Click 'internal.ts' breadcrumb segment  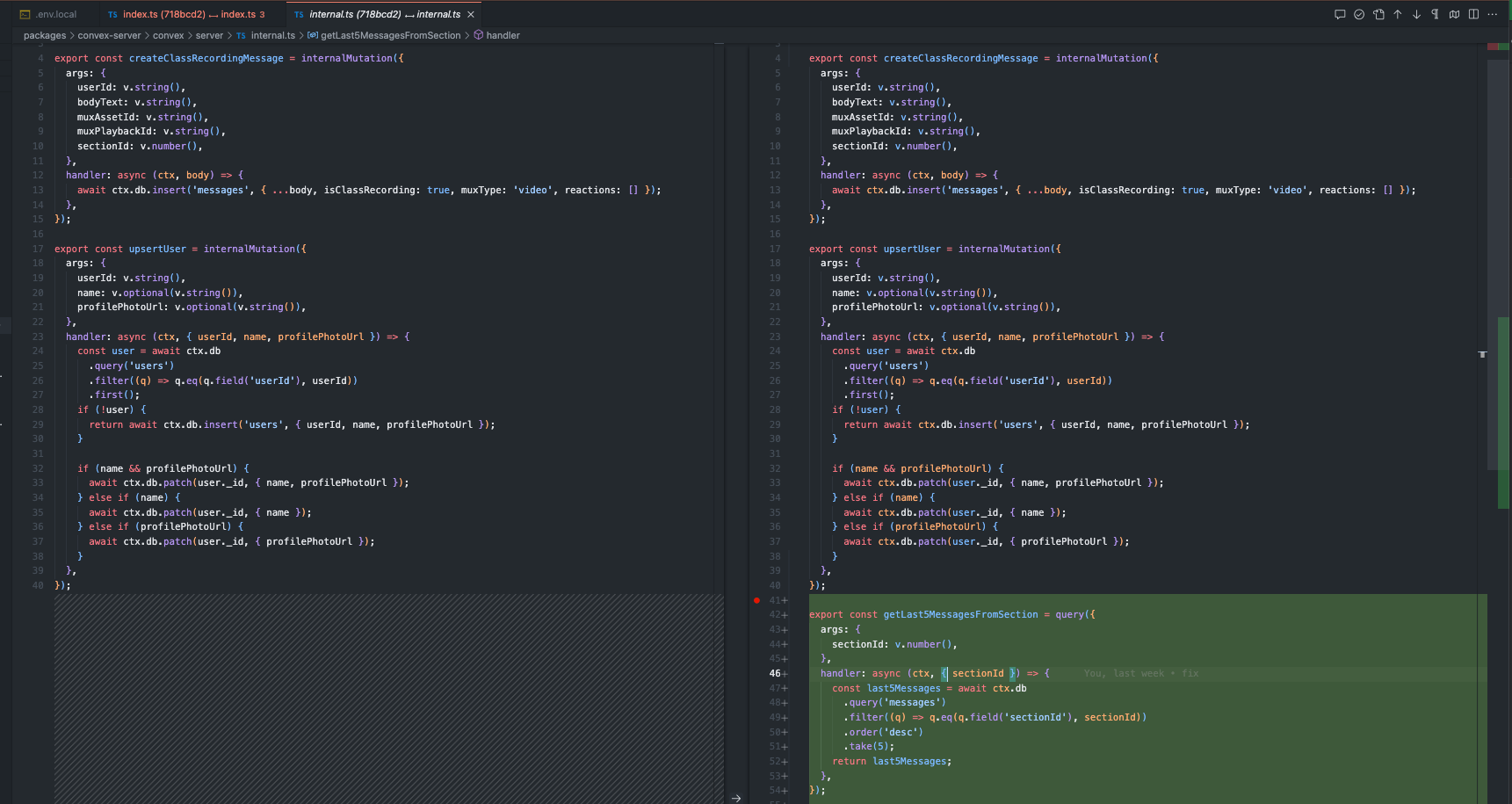pos(272,35)
